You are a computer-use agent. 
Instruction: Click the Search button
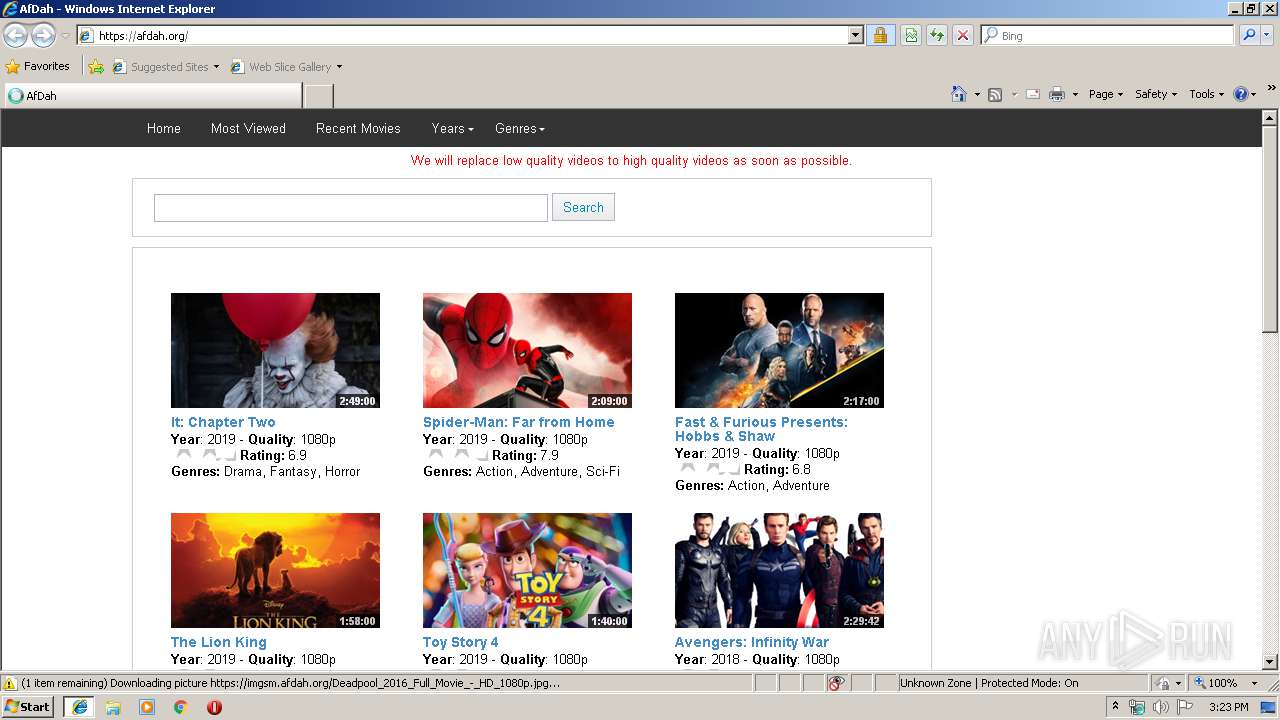(x=583, y=207)
